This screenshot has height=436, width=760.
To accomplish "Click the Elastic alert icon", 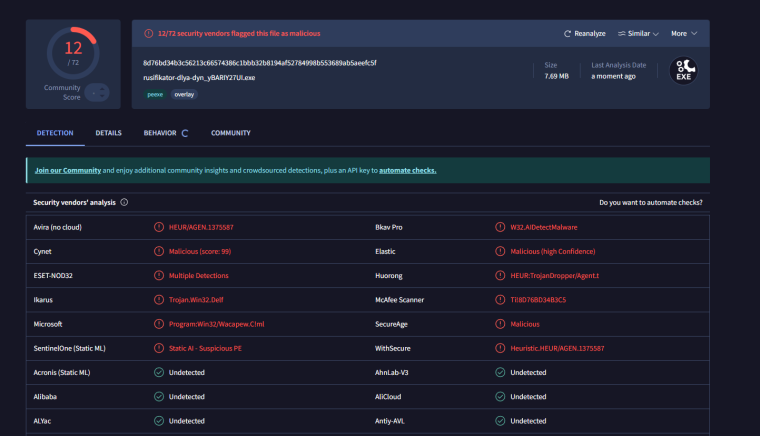I will pos(500,251).
